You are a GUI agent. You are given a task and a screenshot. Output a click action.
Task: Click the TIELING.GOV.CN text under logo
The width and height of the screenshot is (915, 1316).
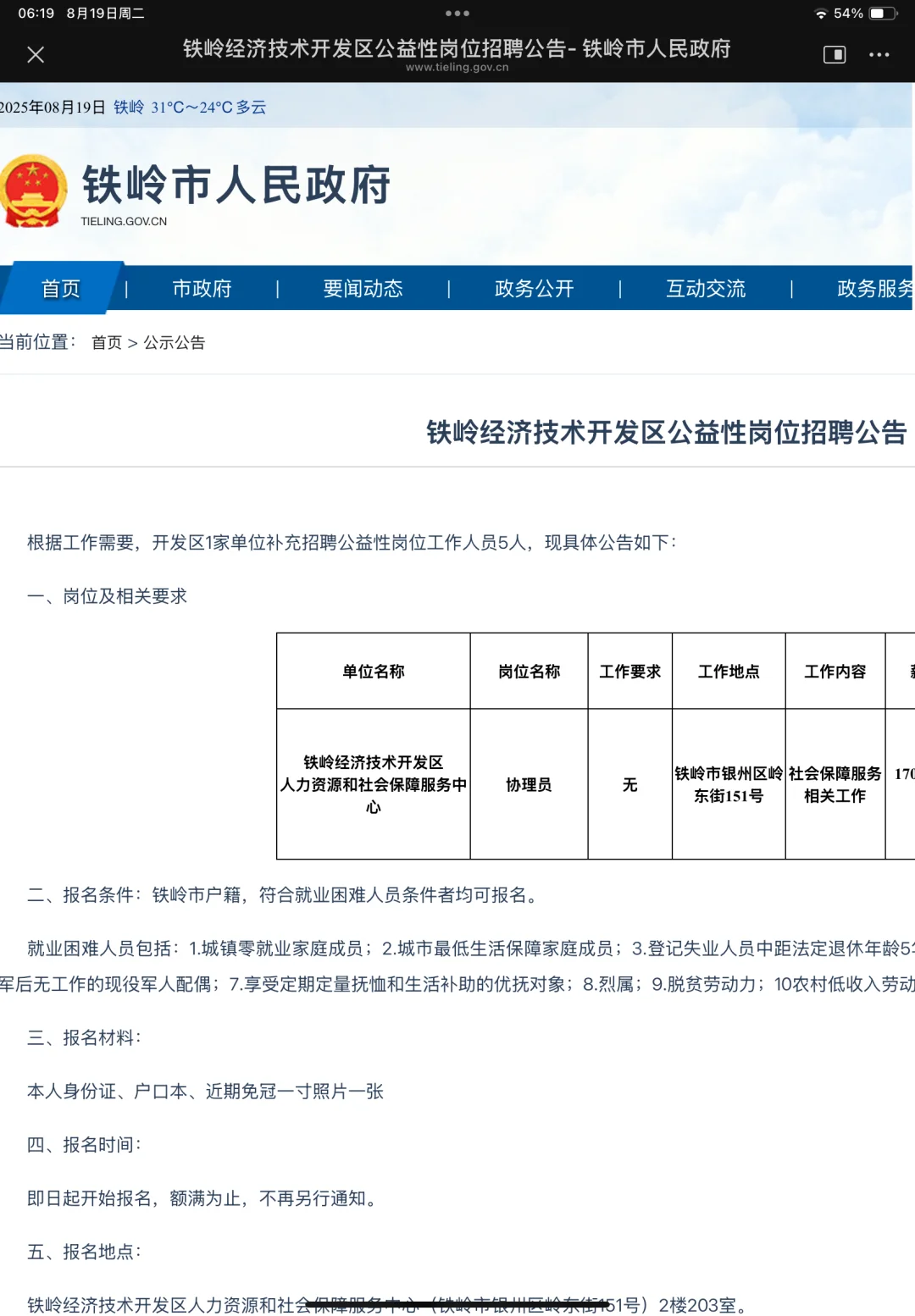click(124, 222)
